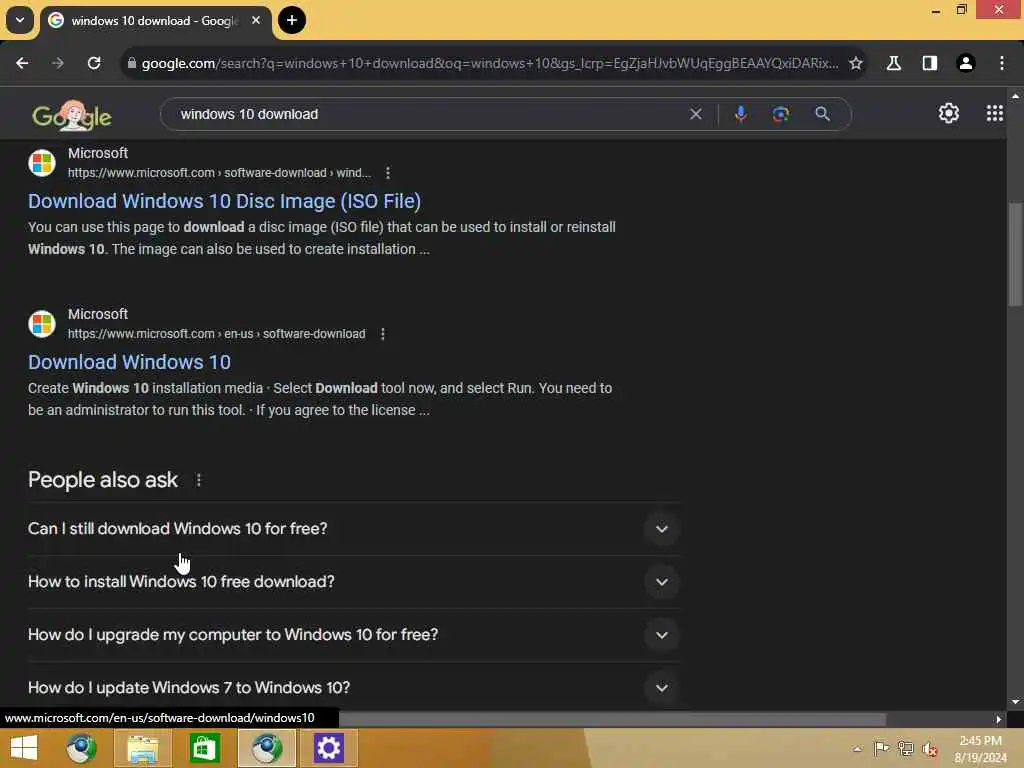
Task: Click the Google doodle logo
Action: click(x=72, y=116)
